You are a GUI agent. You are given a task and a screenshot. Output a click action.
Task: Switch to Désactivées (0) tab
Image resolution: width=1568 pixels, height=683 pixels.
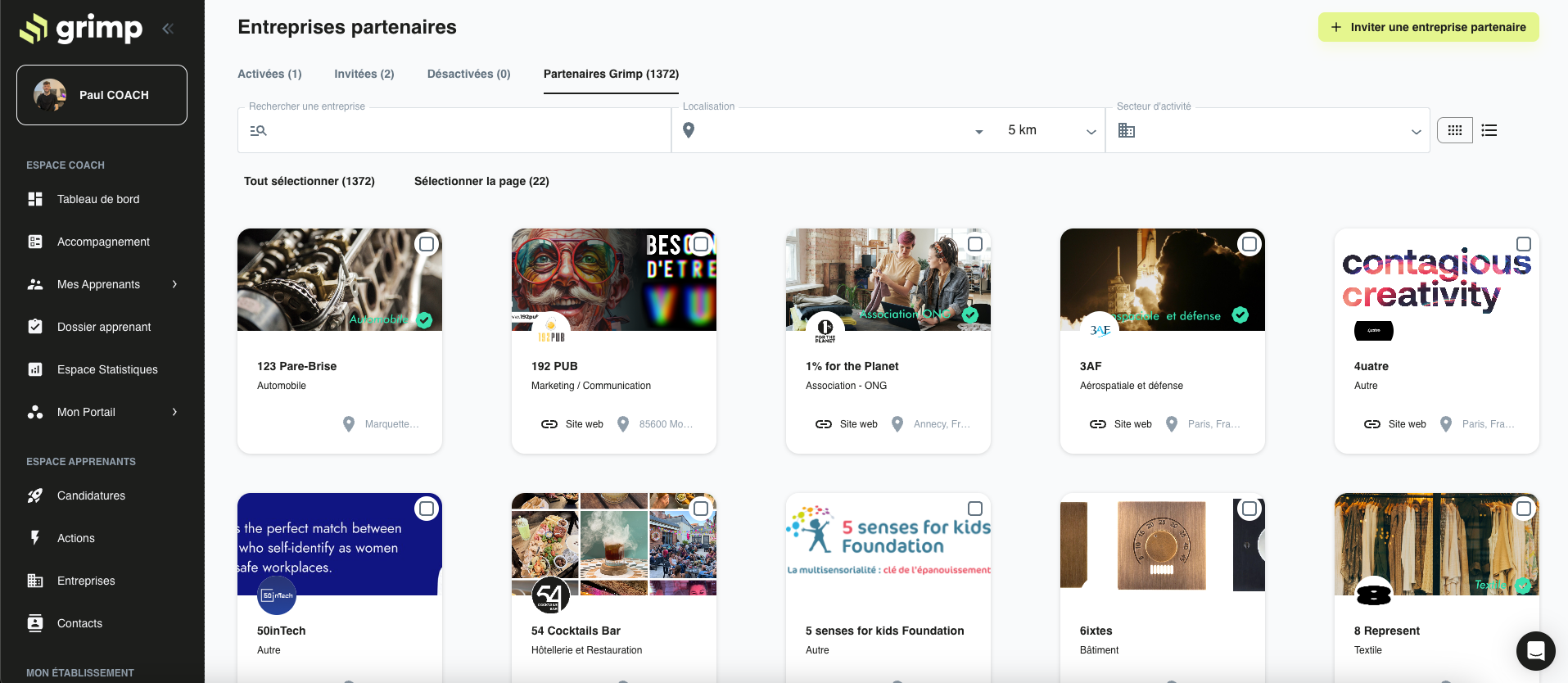[x=469, y=74]
